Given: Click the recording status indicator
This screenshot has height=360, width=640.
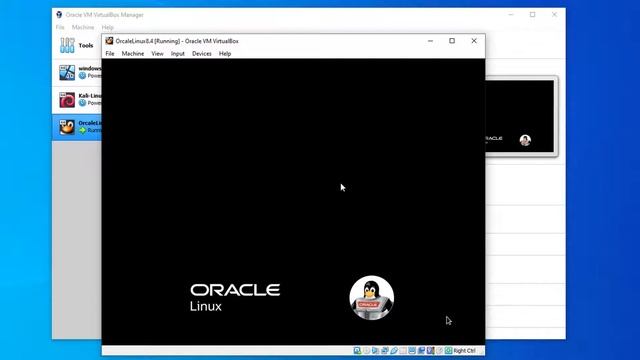Looking at the screenshot, I should pos(422,351).
